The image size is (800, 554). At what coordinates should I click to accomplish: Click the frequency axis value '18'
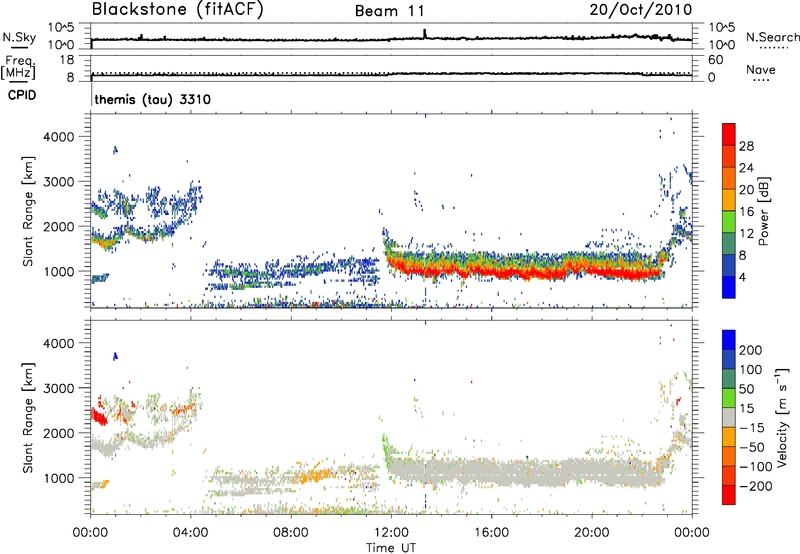coord(67,60)
